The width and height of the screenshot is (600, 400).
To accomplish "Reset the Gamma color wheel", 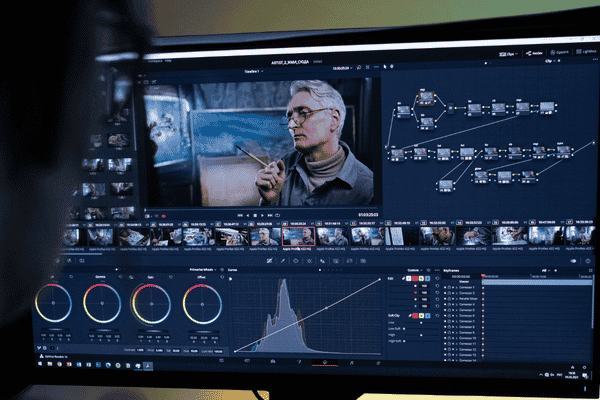I will pos(121,277).
